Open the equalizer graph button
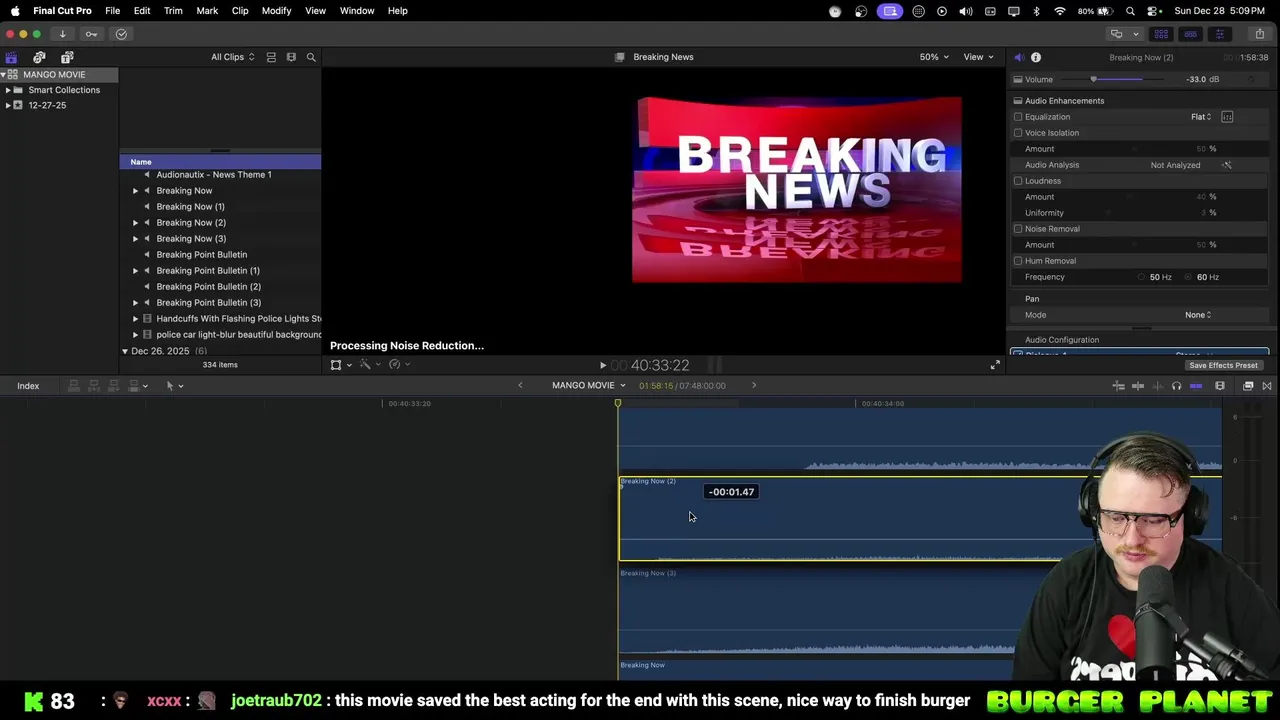 pyautogui.click(x=1227, y=117)
